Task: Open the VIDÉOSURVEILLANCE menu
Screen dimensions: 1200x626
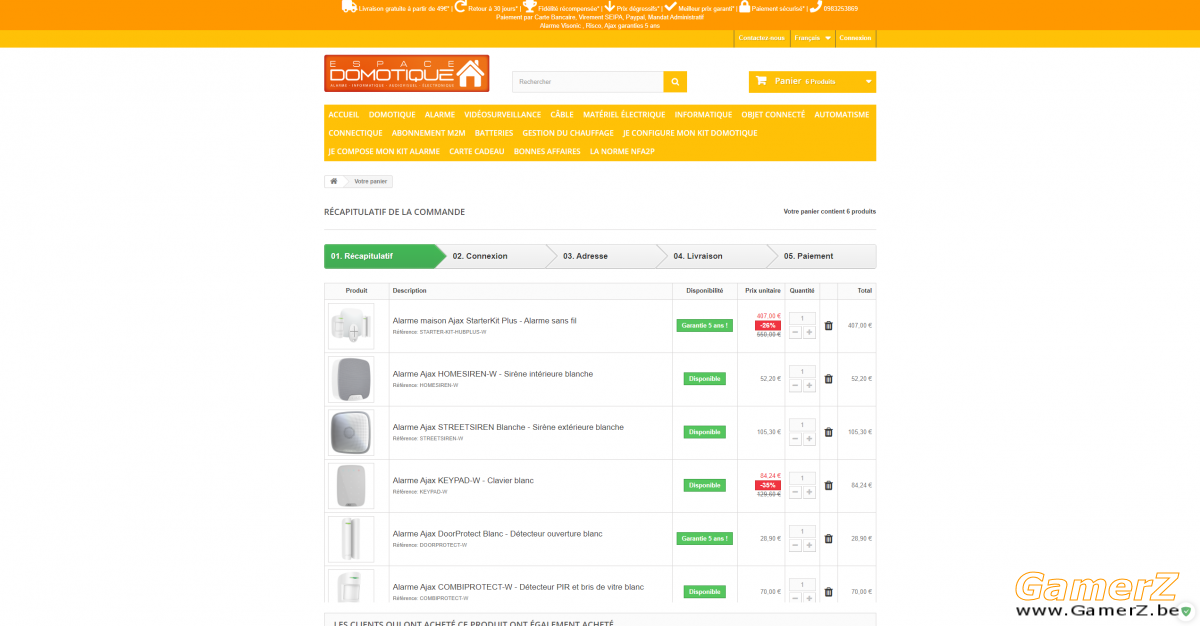Action: [503, 115]
